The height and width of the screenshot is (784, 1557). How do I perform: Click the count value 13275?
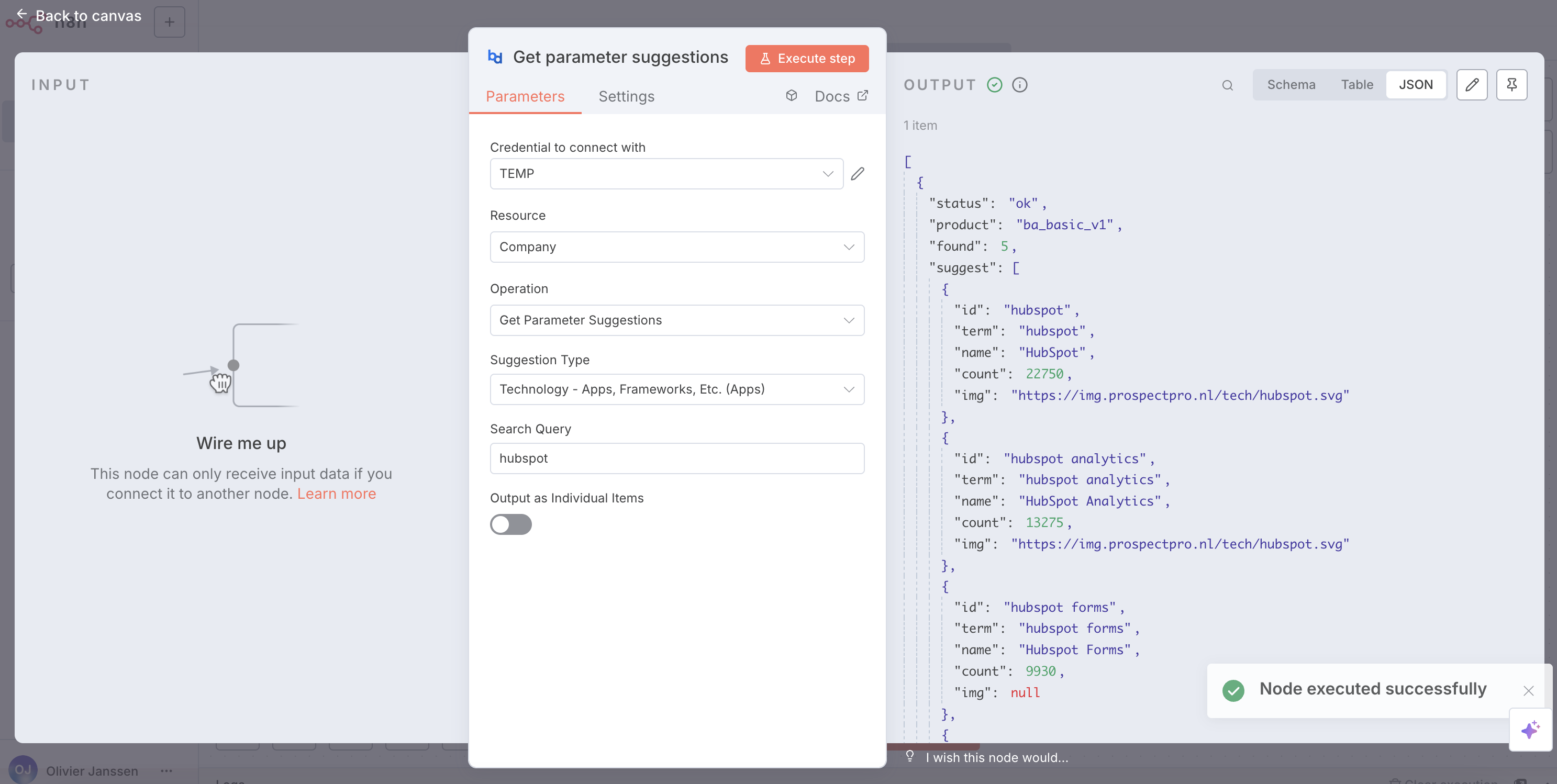1044,522
